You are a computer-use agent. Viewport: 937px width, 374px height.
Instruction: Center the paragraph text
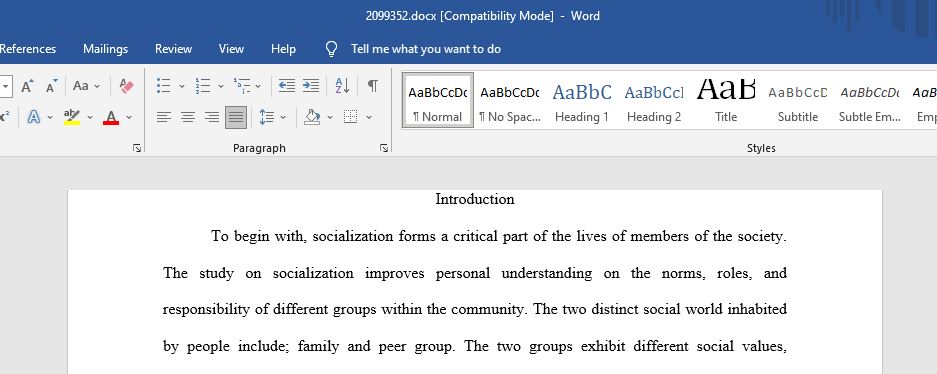pos(188,117)
